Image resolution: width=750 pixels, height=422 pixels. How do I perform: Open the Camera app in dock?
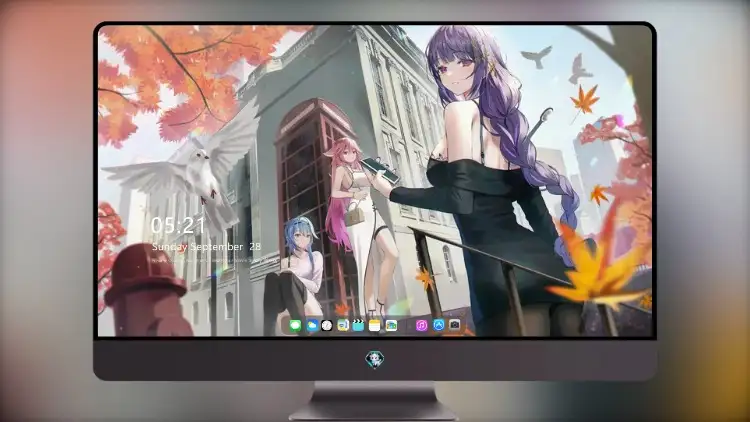[454, 325]
